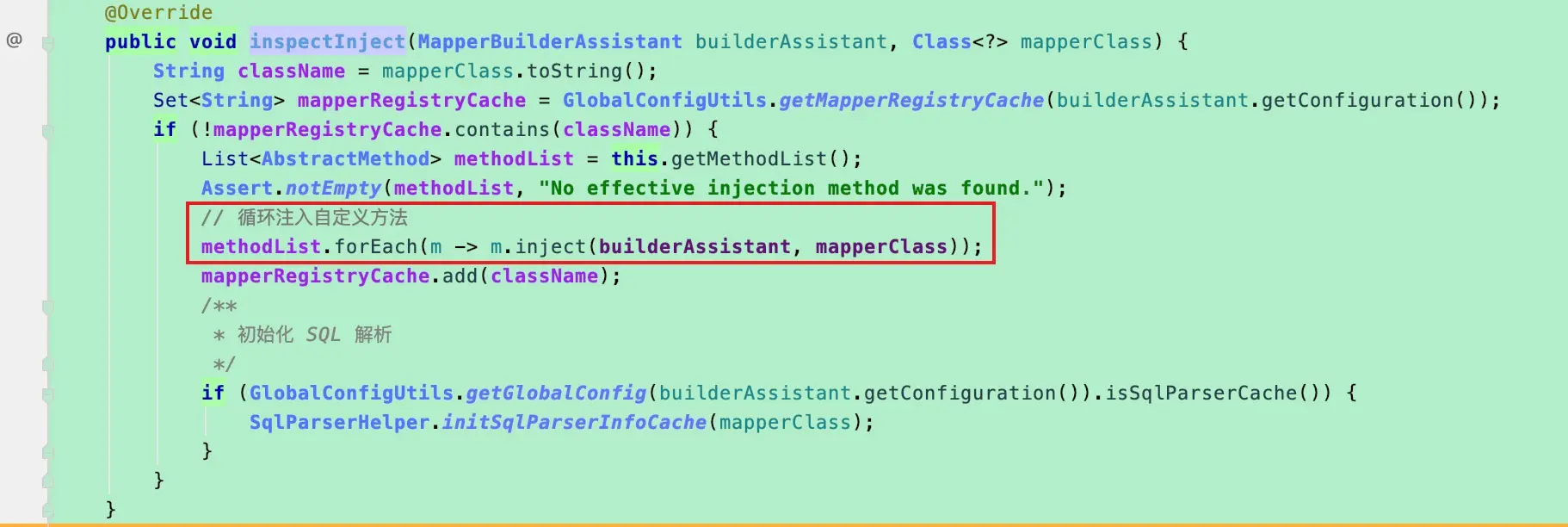Collapse the mapperRegistryCache.contains if block
This screenshot has width=1568, height=527.
(48, 131)
